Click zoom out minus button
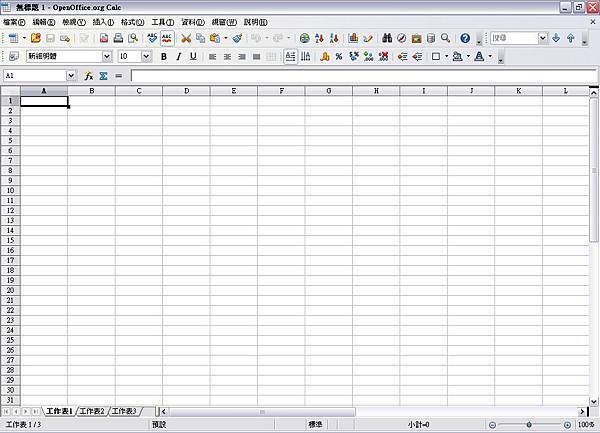 coord(492,425)
